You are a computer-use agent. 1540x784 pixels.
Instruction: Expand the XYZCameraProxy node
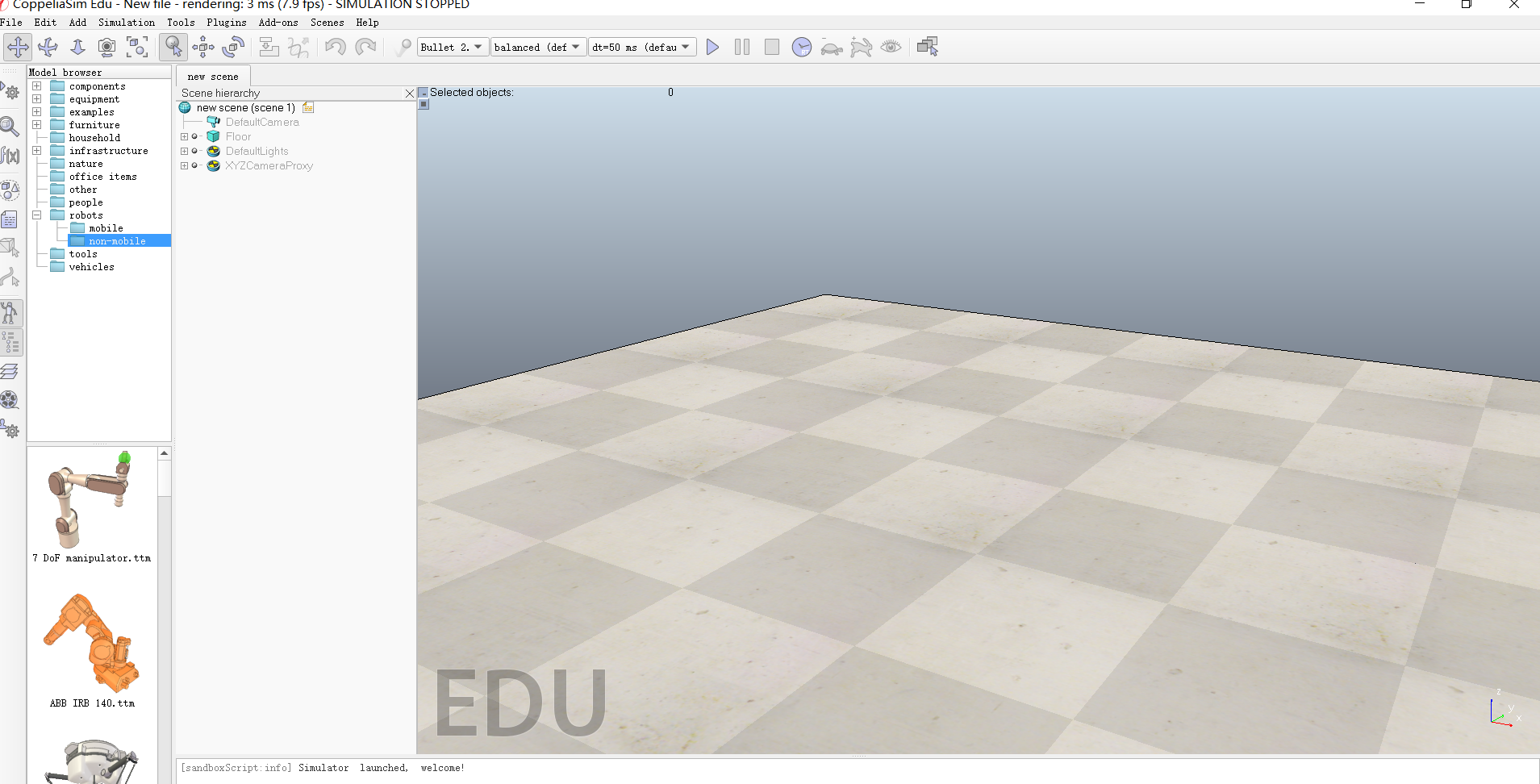click(184, 165)
